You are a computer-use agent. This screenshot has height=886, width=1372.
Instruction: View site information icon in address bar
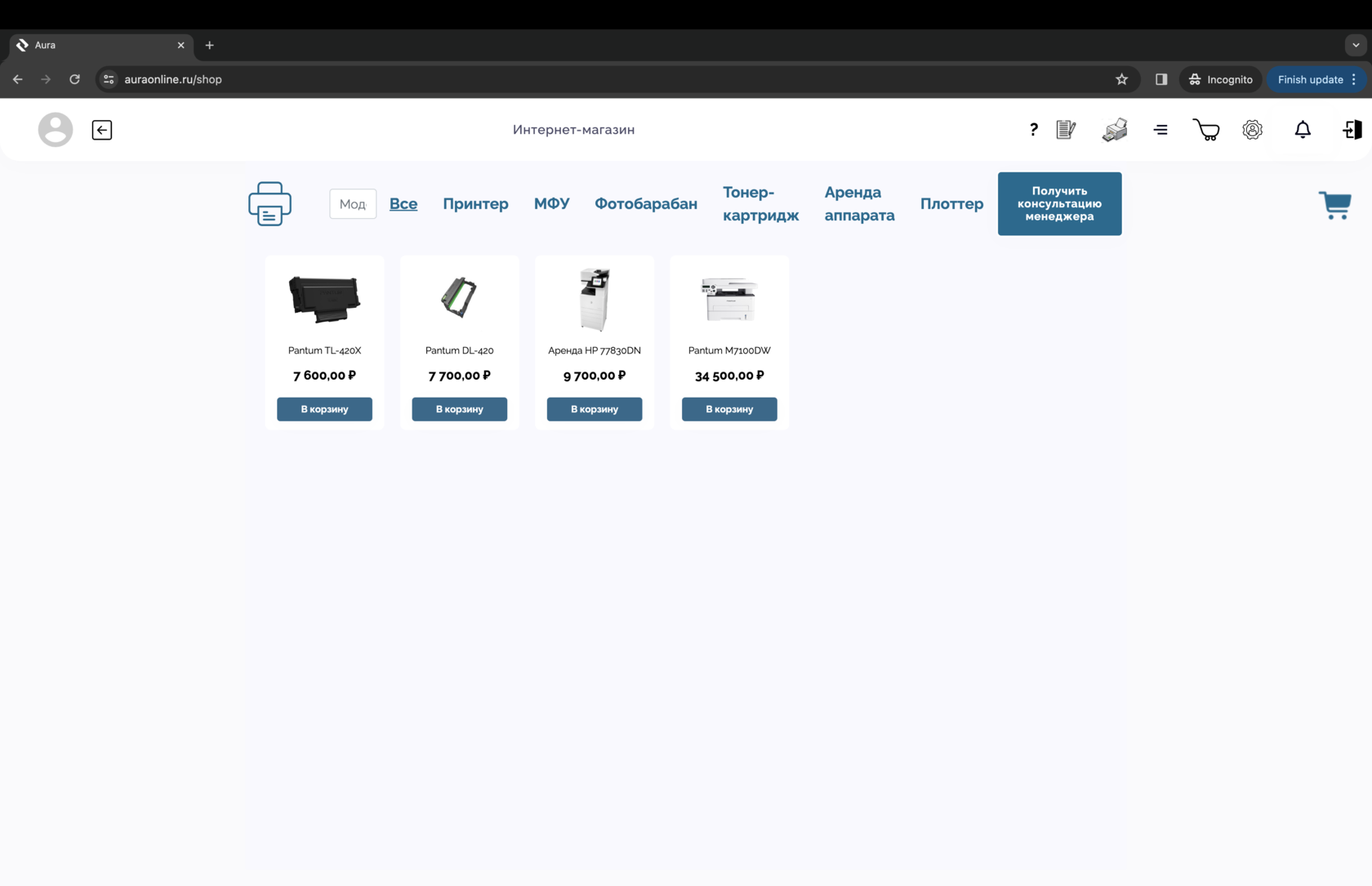109,79
